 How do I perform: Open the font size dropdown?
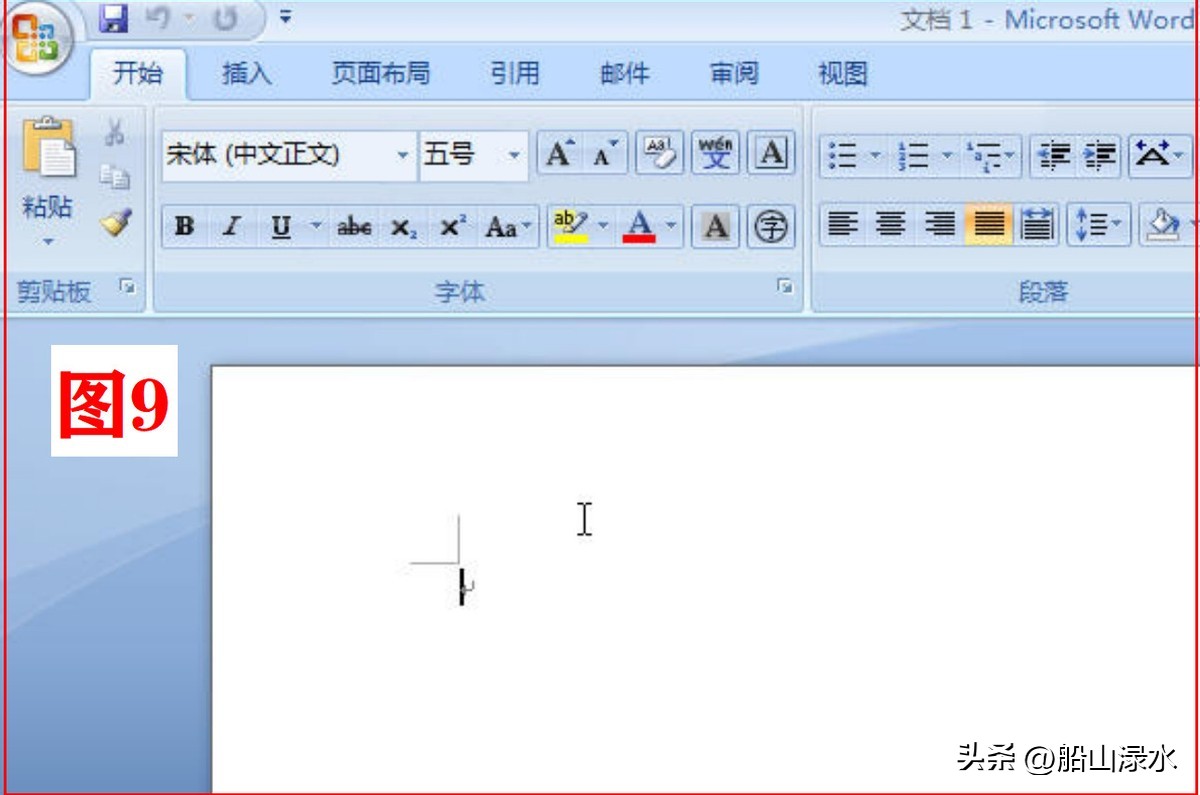click(x=514, y=155)
